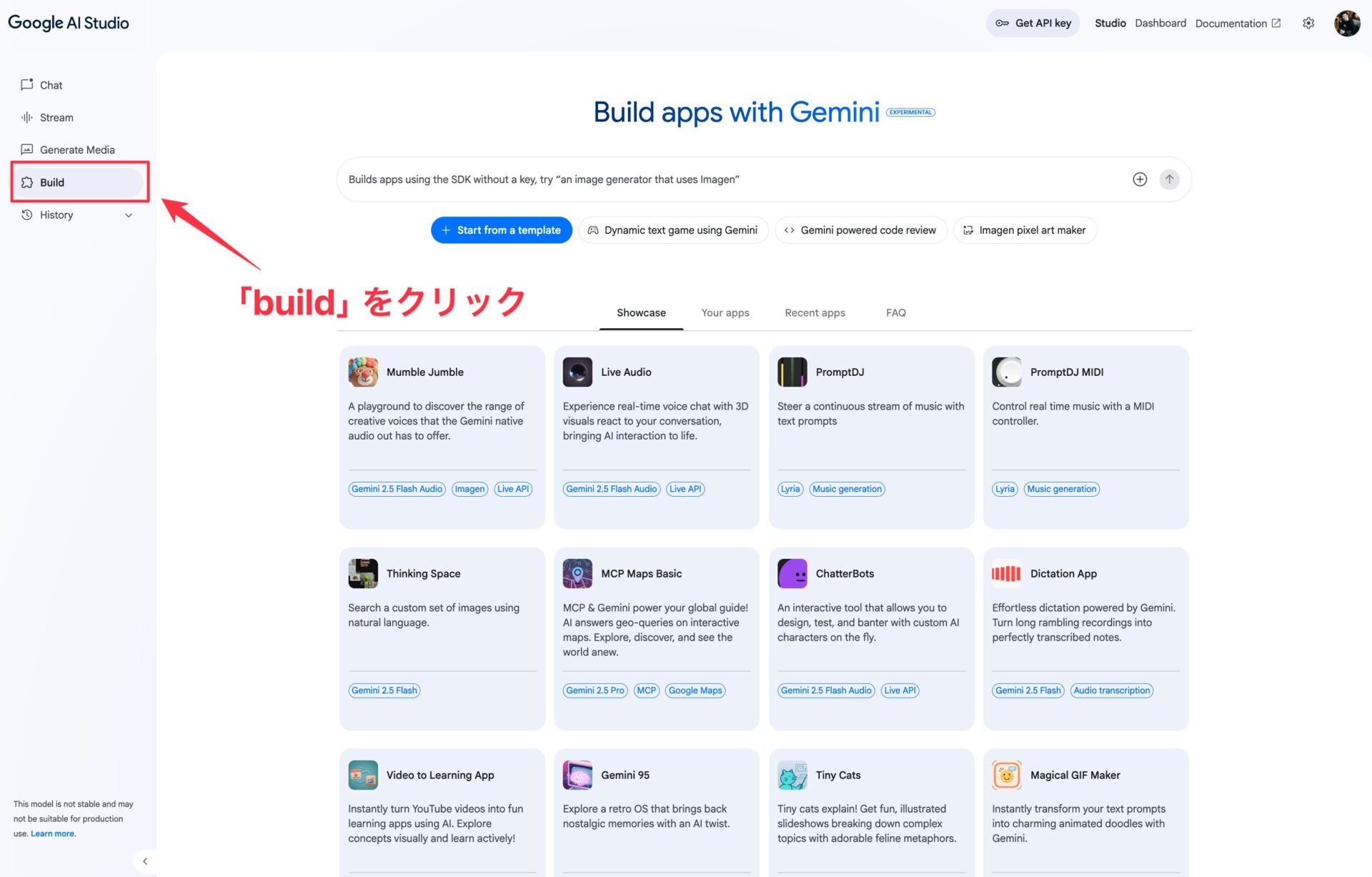The image size is (1372, 877).
Task: Choose Imagen pixel art maker suggestion
Action: tap(1025, 230)
